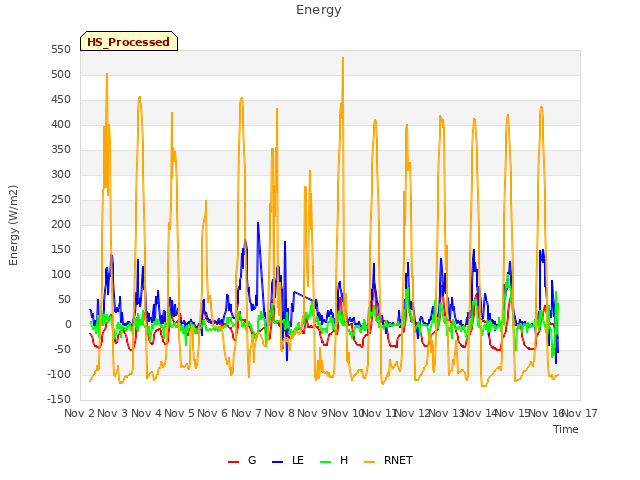Select the LE legend label
Image resolution: width=640 pixels, height=480 pixels.
298,460
